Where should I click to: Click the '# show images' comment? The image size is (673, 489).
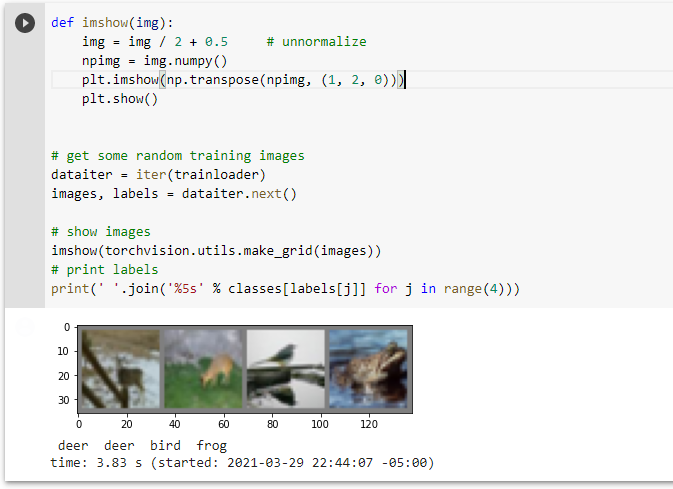coord(101,232)
